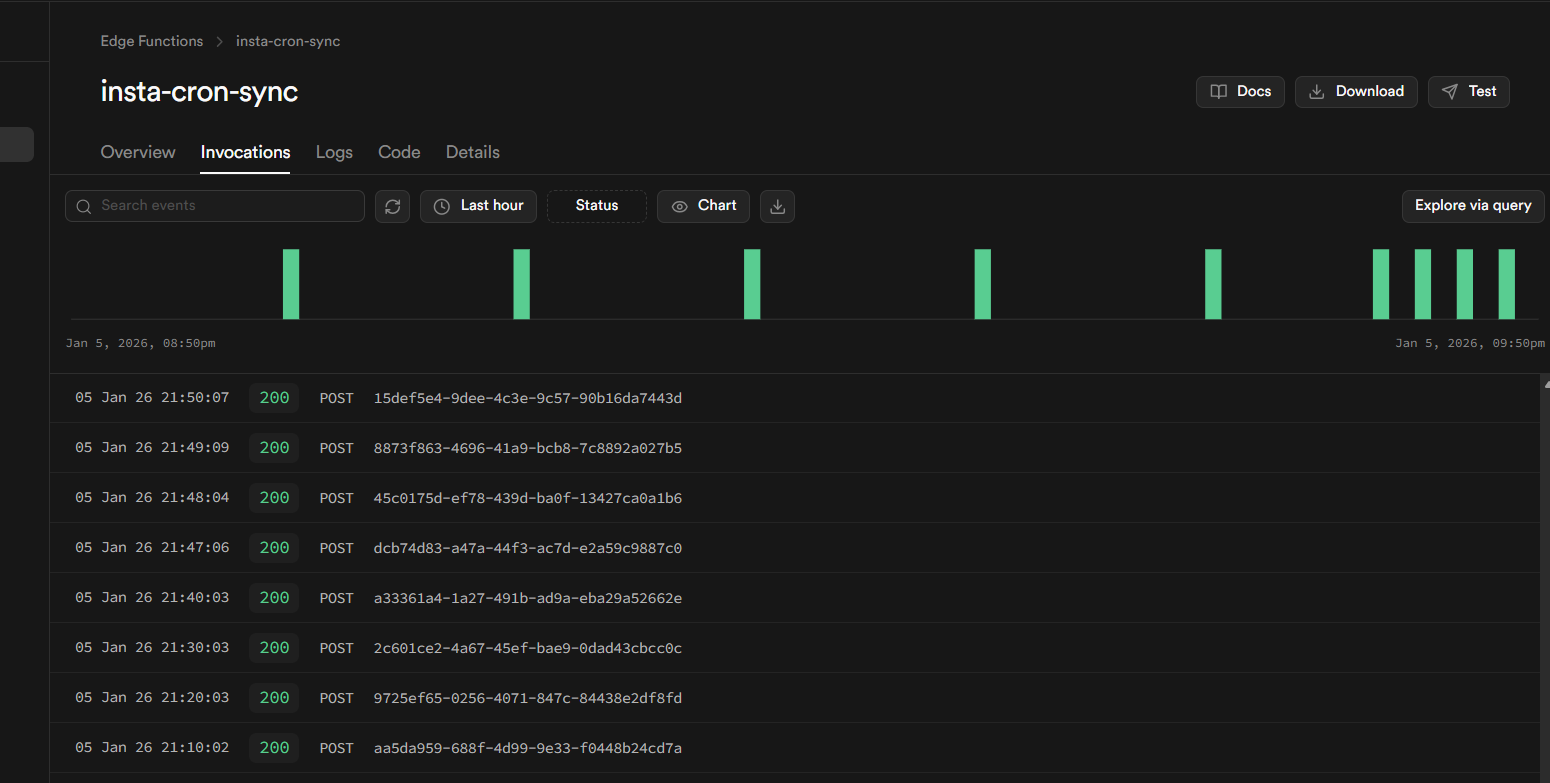Viewport: 1550px width, 783px height.
Task: Click the download arrow icon on Download button
Action: pyautogui.click(x=1317, y=91)
